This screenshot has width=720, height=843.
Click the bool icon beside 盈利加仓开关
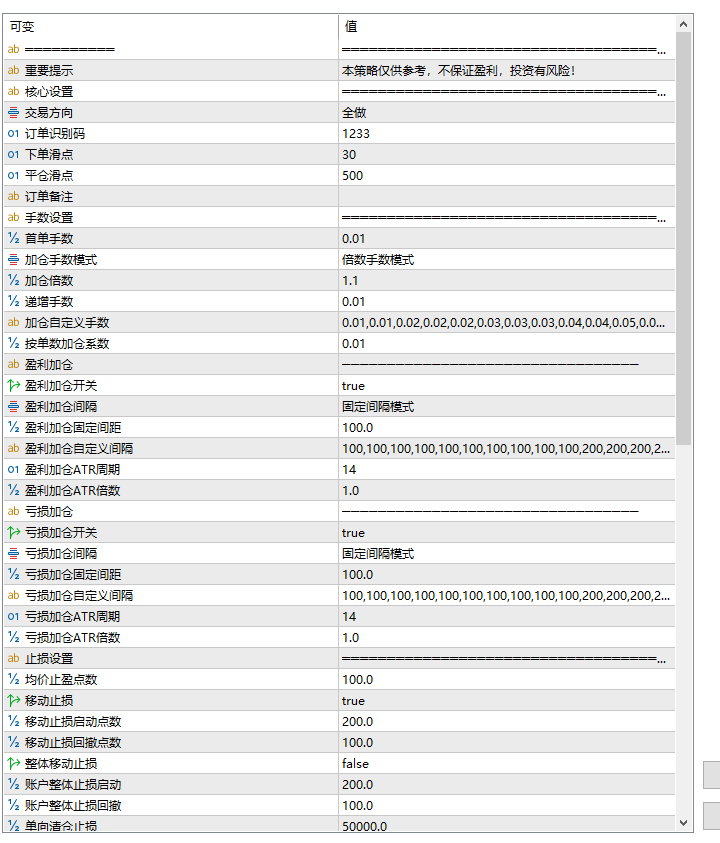(13, 385)
